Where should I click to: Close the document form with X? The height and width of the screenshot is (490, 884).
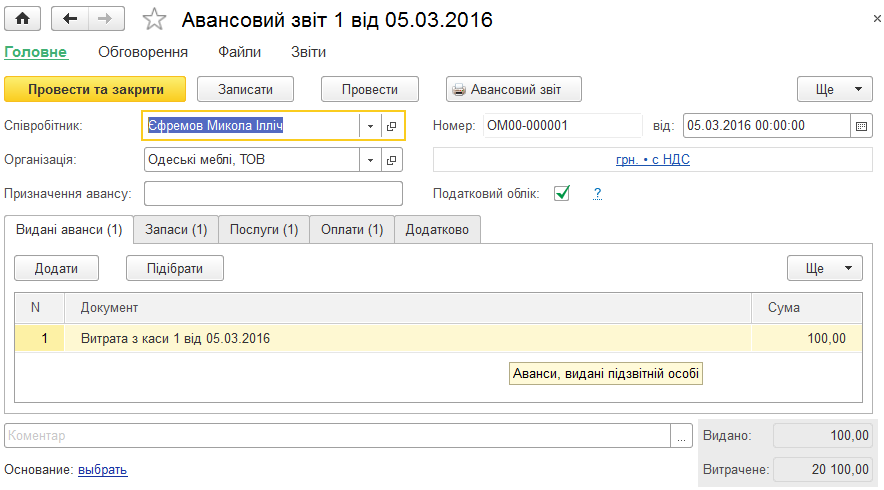877,19
